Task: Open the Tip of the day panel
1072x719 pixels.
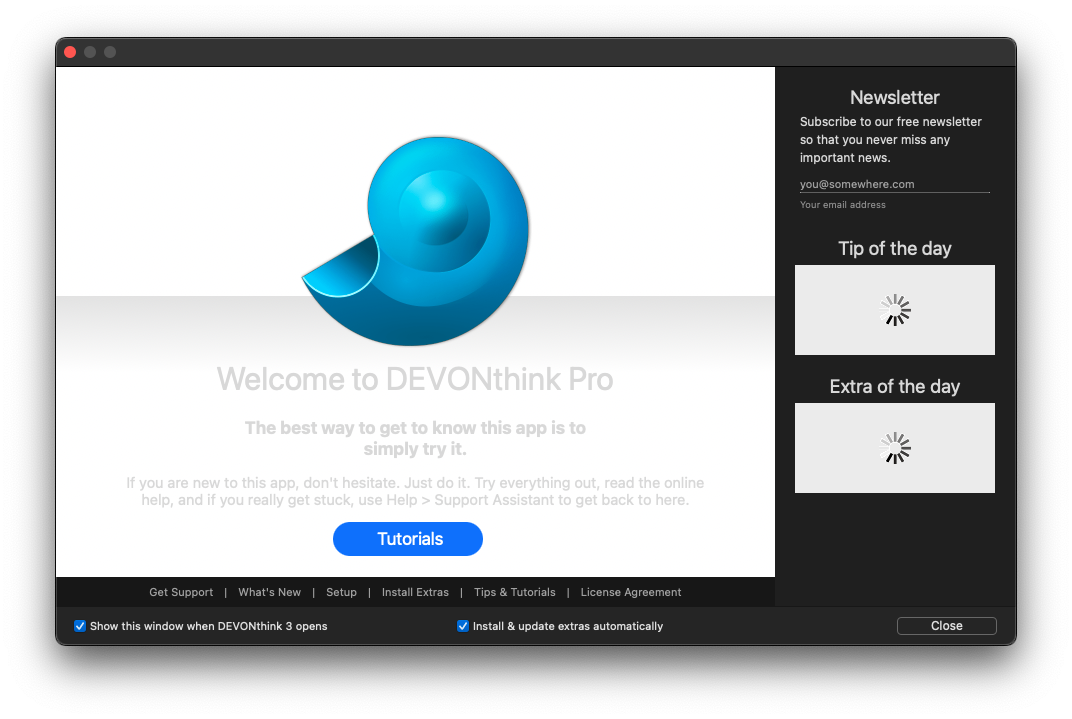Action: [894, 310]
